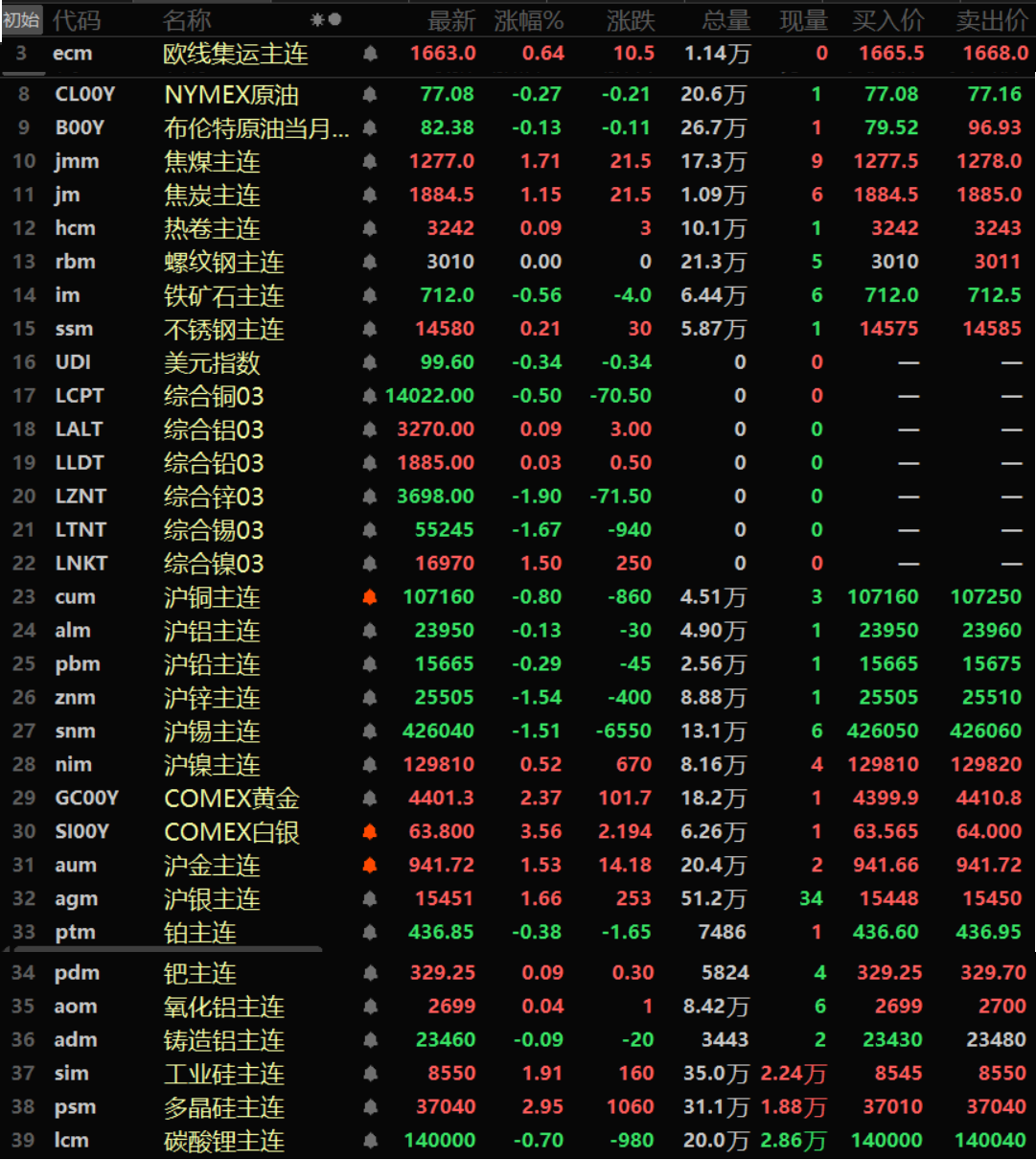Click the alert bell for 沪铝主连
1036x1160 pixels.
click(x=370, y=632)
